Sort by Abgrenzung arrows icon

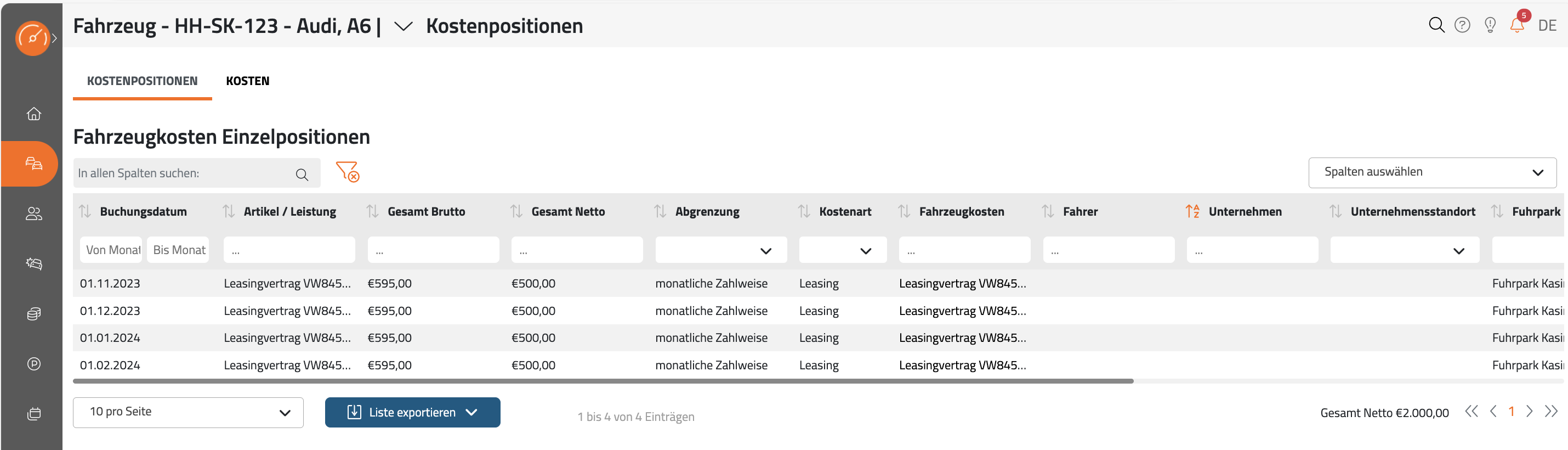point(660,211)
